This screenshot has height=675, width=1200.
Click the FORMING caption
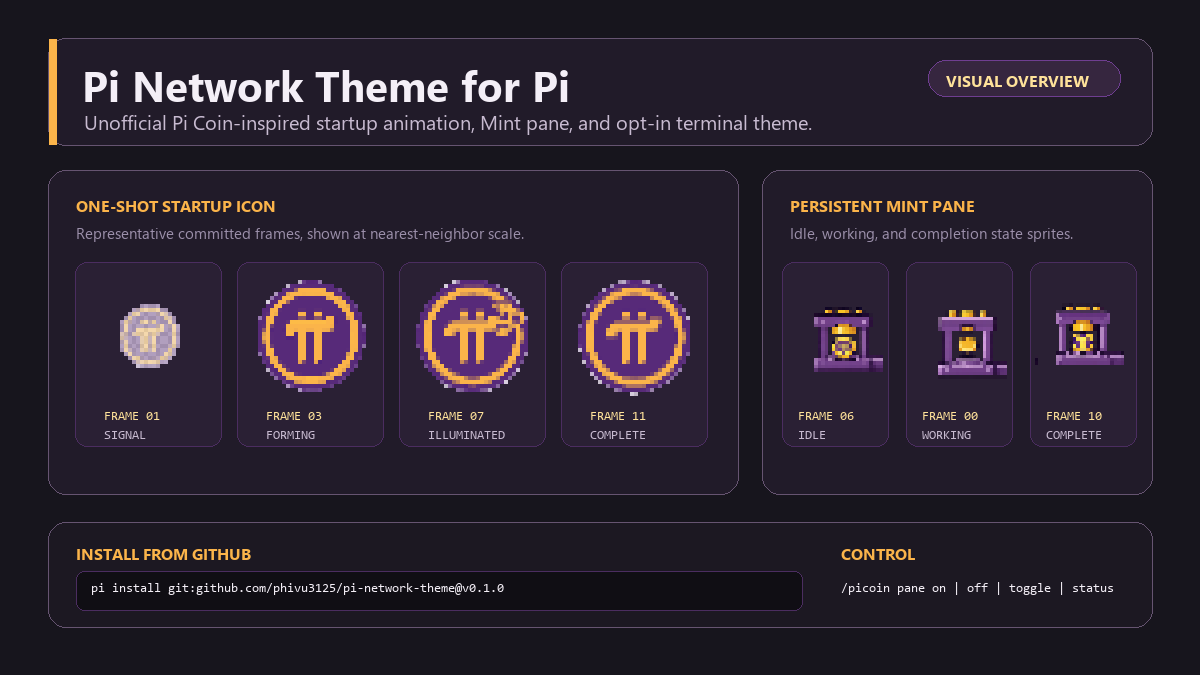(x=291, y=435)
